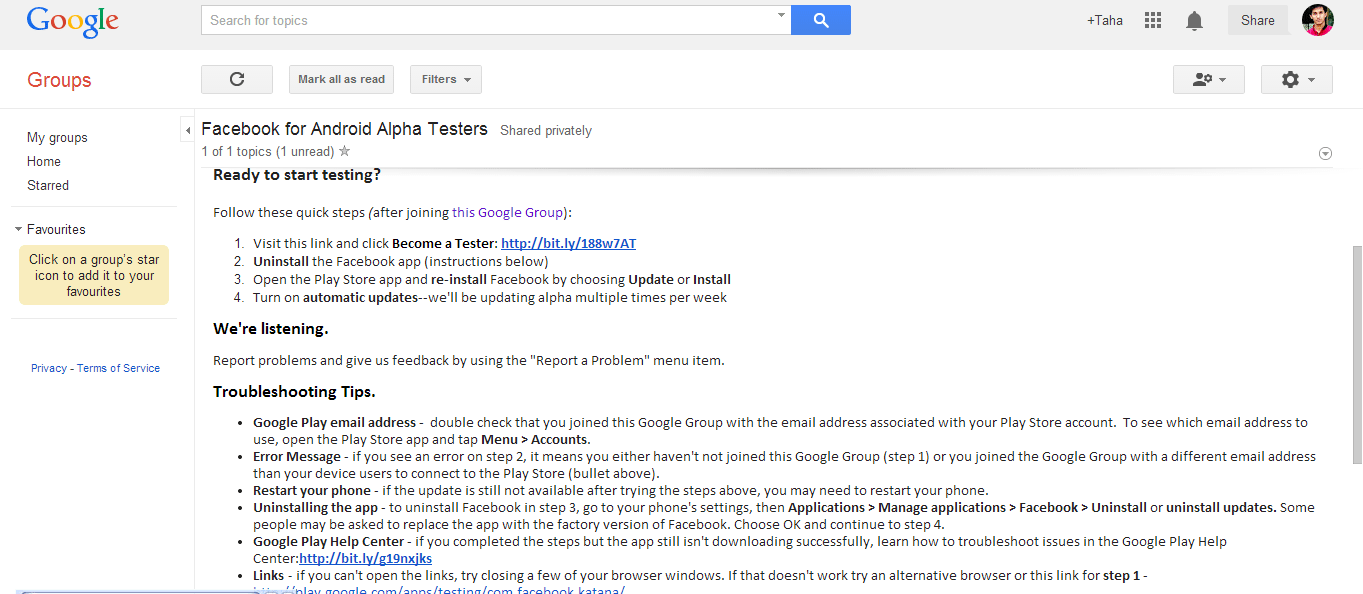Click the blue search magnifier button
1363x594 pixels.
point(820,20)
